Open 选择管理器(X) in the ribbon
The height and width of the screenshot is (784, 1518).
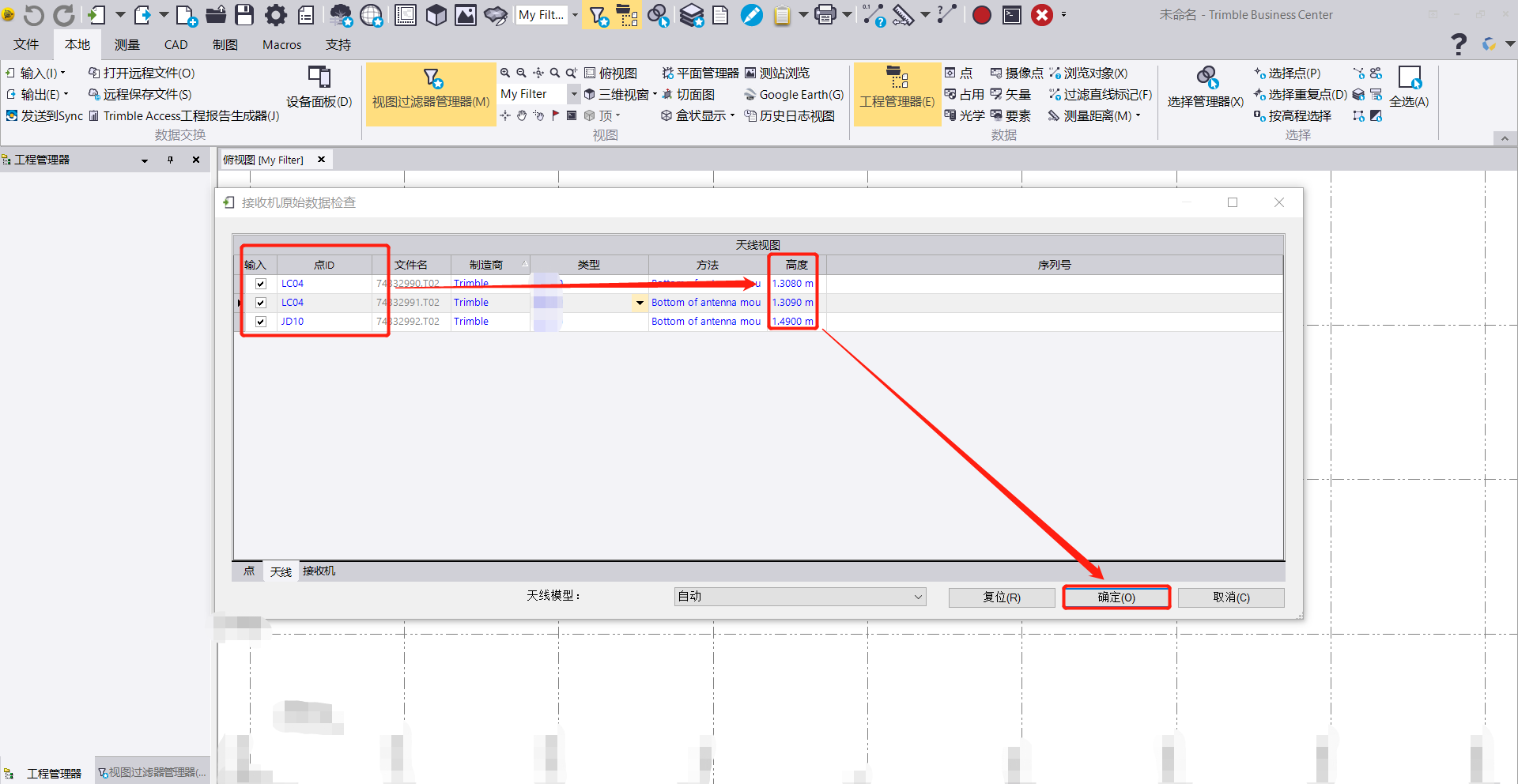coord(1206,89)
